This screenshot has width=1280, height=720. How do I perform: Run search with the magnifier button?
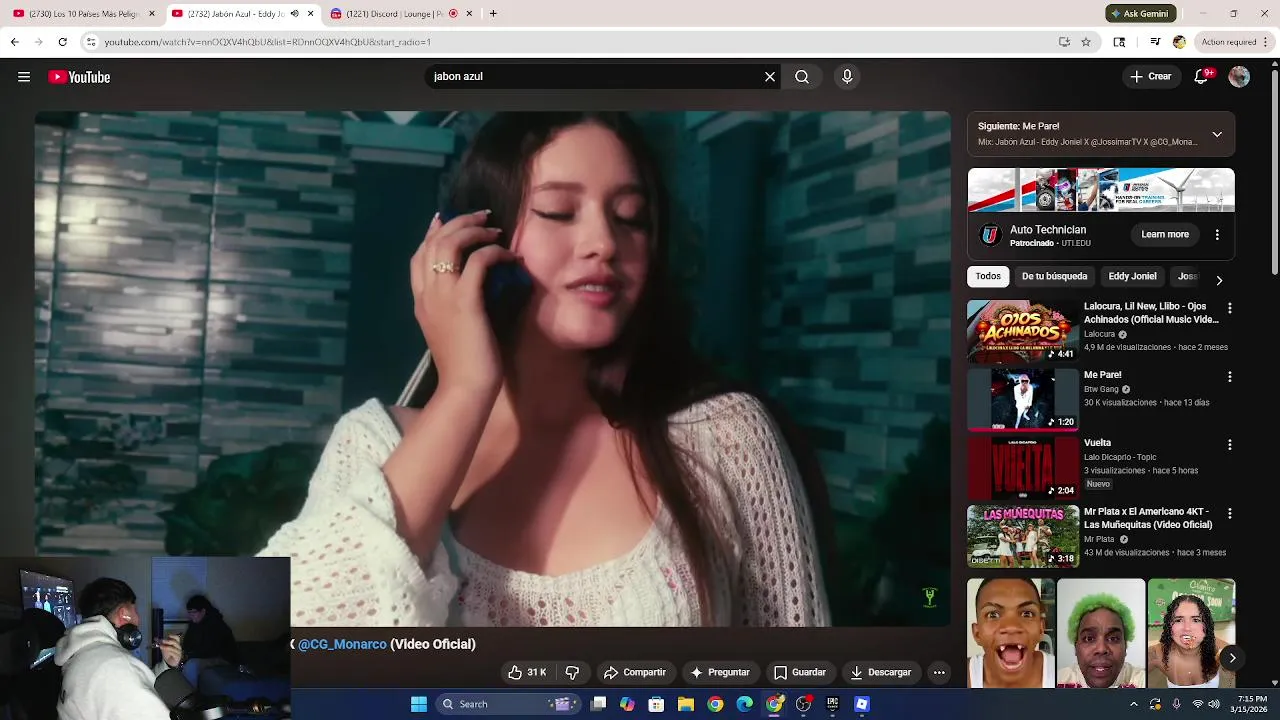point(802,77)
